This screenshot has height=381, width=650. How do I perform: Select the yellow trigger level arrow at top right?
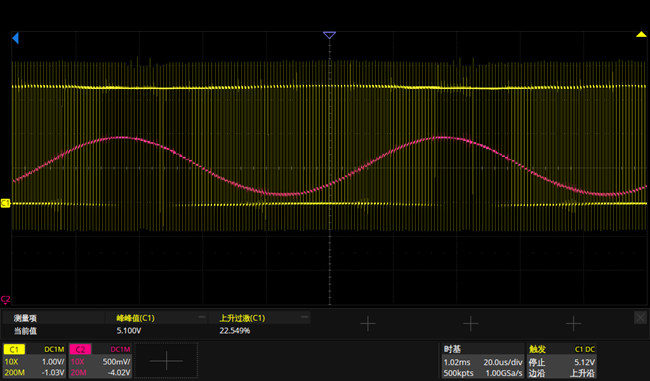coord(641,34)
